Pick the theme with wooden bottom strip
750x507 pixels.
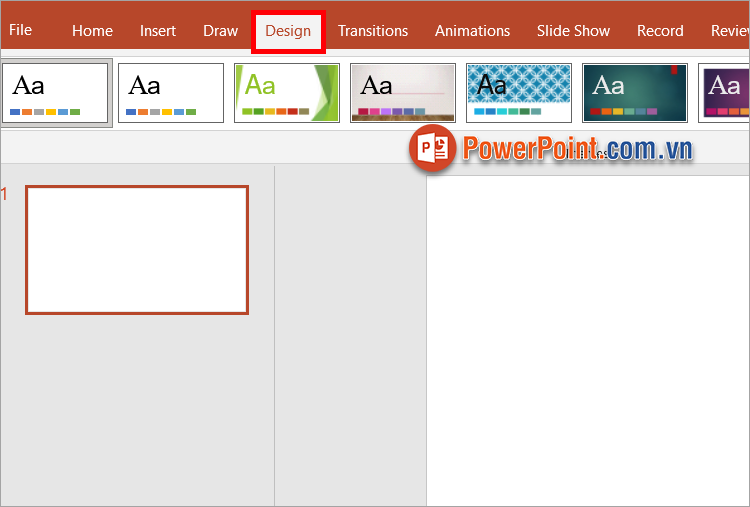click(x=403, y=93)
